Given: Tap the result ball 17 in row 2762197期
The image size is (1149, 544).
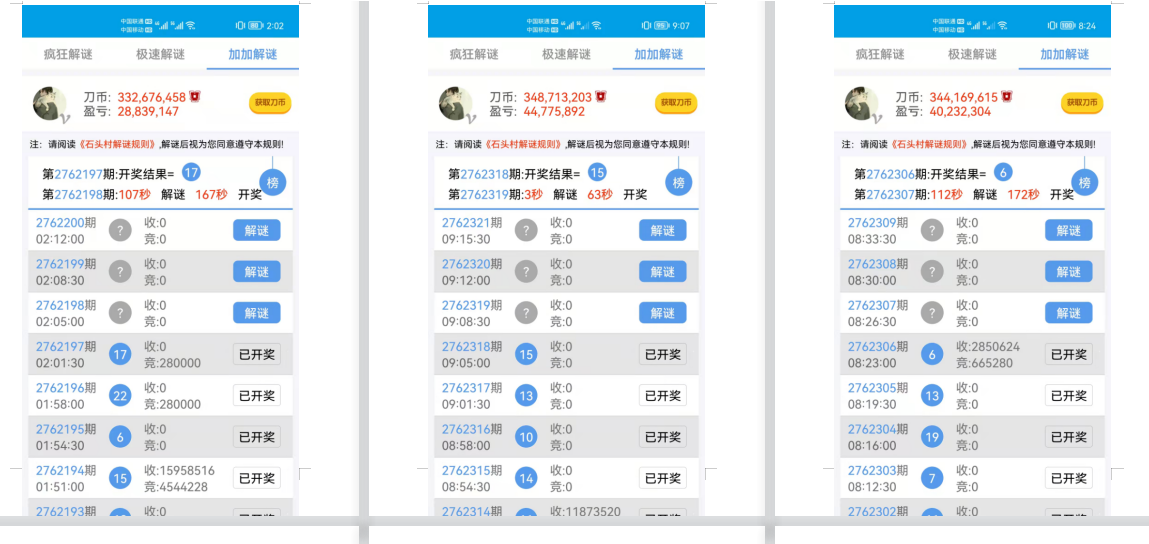Looking at the screenshot, I should click(x=120, y=355).
